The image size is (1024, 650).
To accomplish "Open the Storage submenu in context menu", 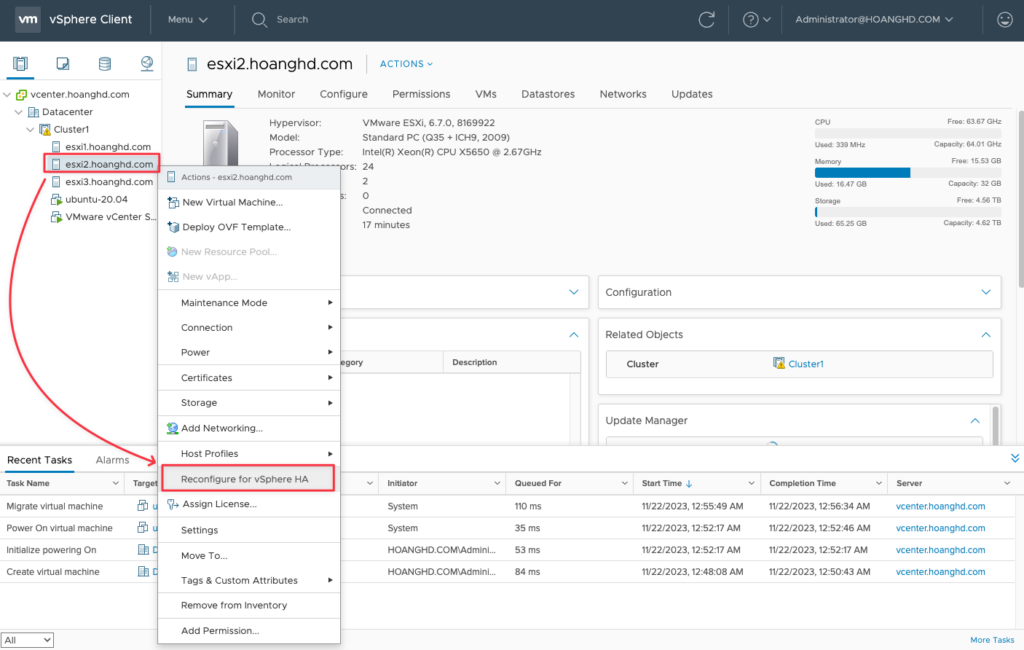I will coord(249,402).
